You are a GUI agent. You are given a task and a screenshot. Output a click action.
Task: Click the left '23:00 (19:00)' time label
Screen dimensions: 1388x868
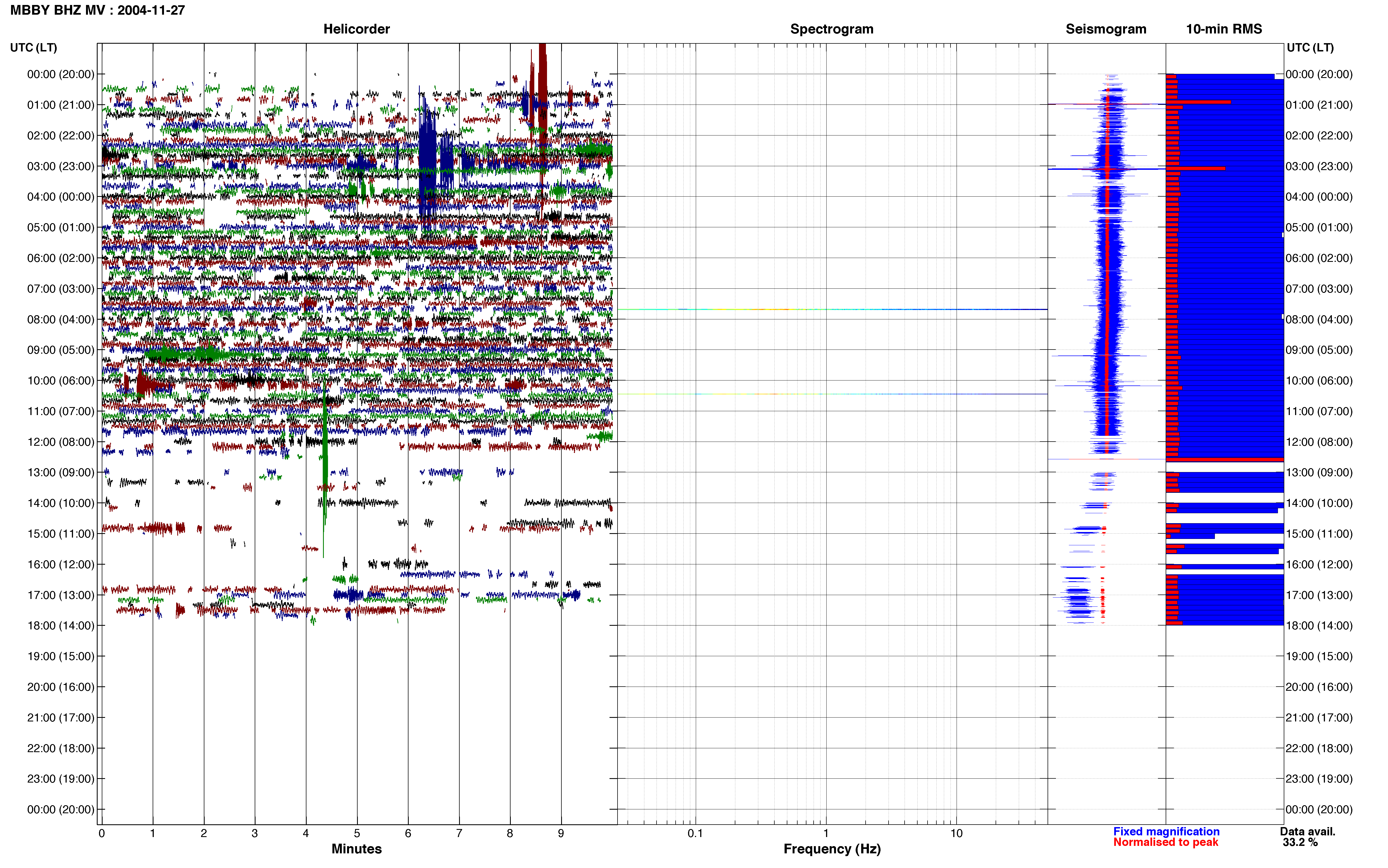[x=61, y=779]
